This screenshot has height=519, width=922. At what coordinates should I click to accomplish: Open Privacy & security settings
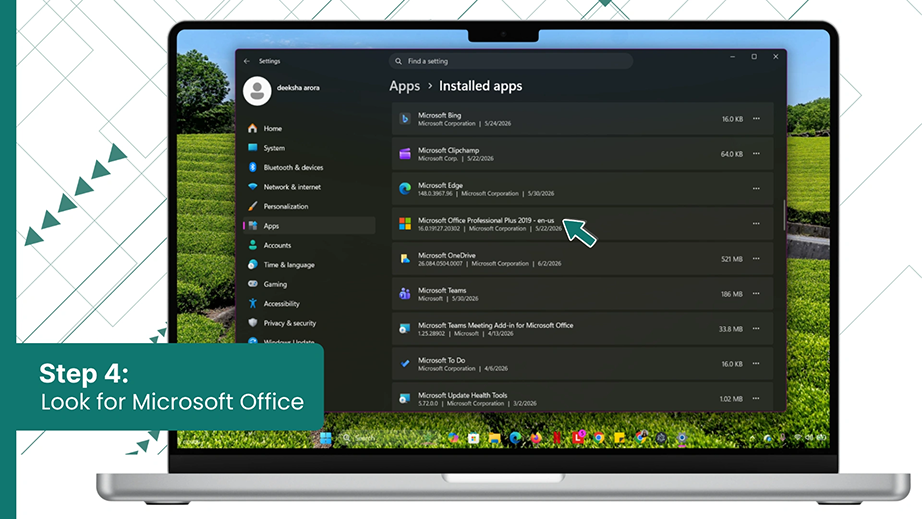(x=309, y=323)
